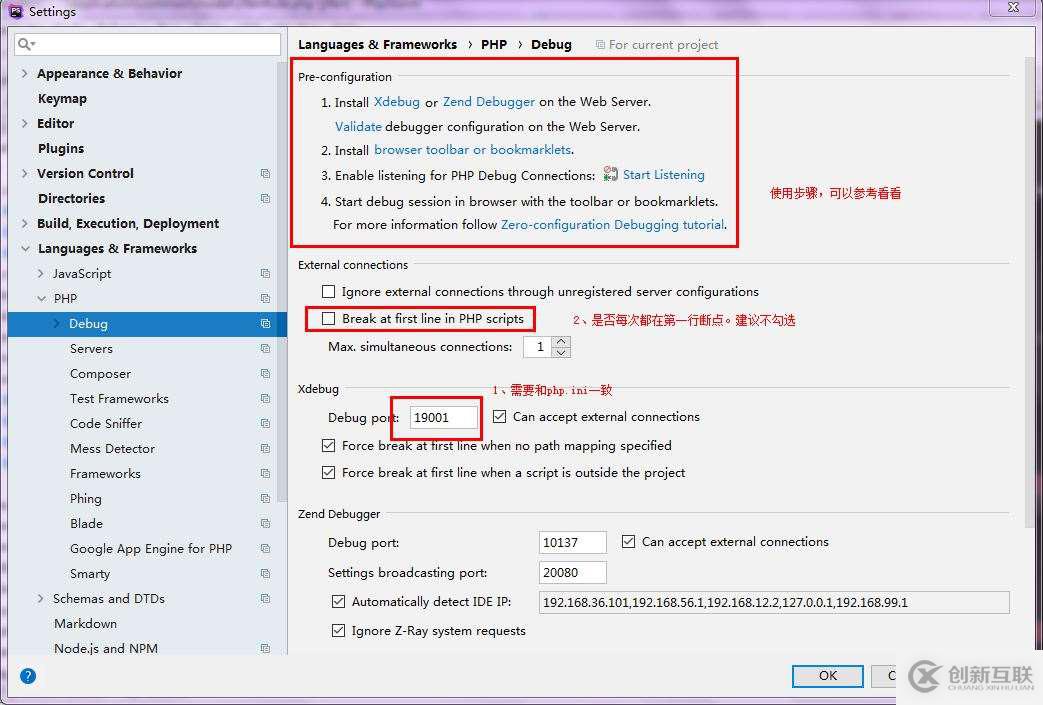
Task: Click Xdebug Debug port field 19001
Action: click(x=443, y=417)
